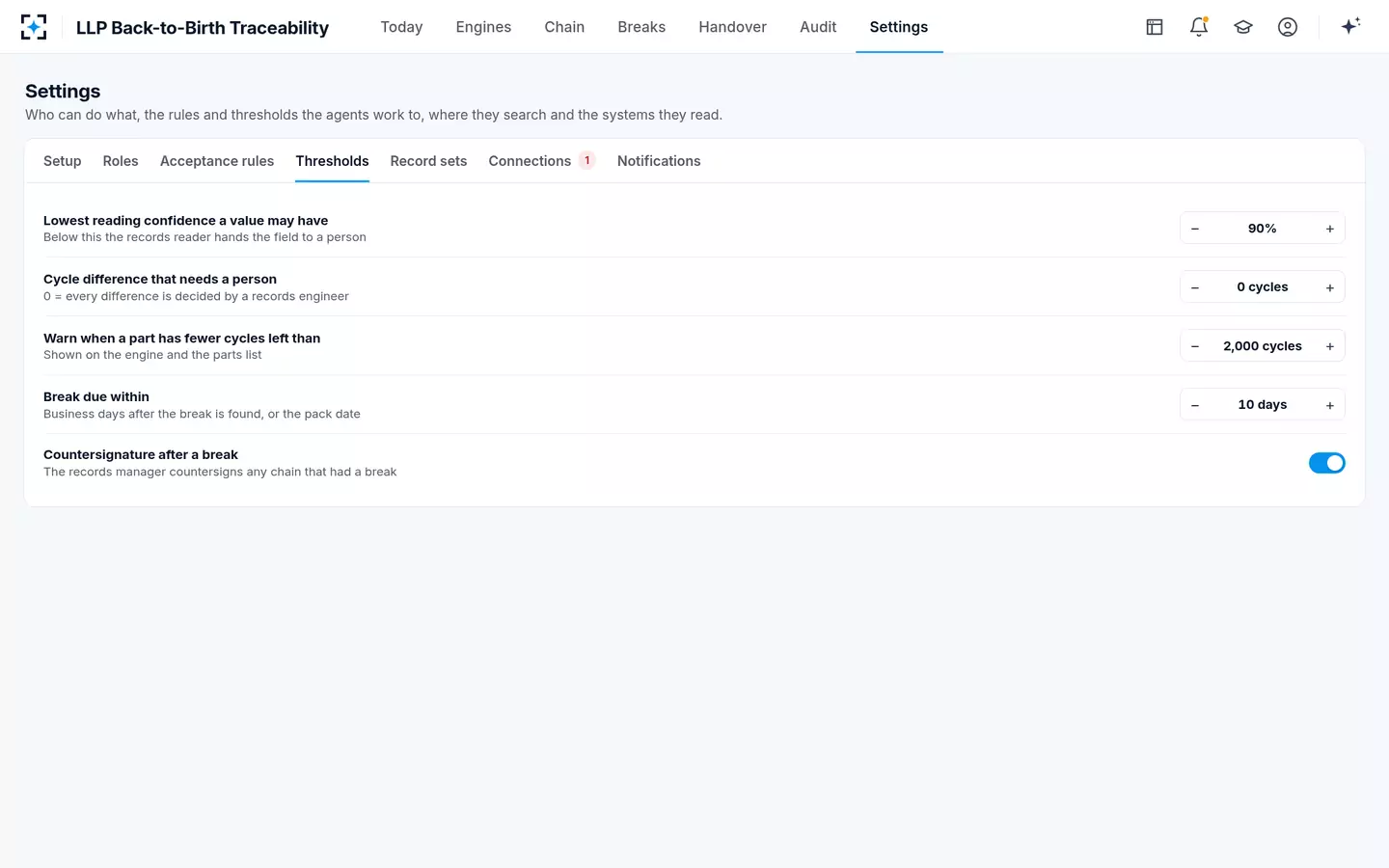
Task: Click 'Break due within' label
Action: click(x=96, y=396)
